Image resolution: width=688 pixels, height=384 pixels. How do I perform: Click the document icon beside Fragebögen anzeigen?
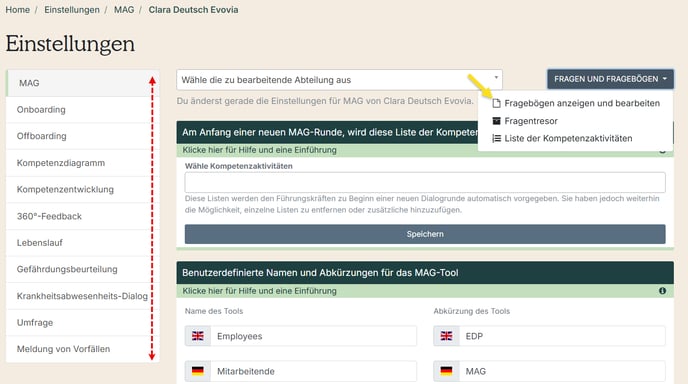pyautogui.click(x=496, y=103)
